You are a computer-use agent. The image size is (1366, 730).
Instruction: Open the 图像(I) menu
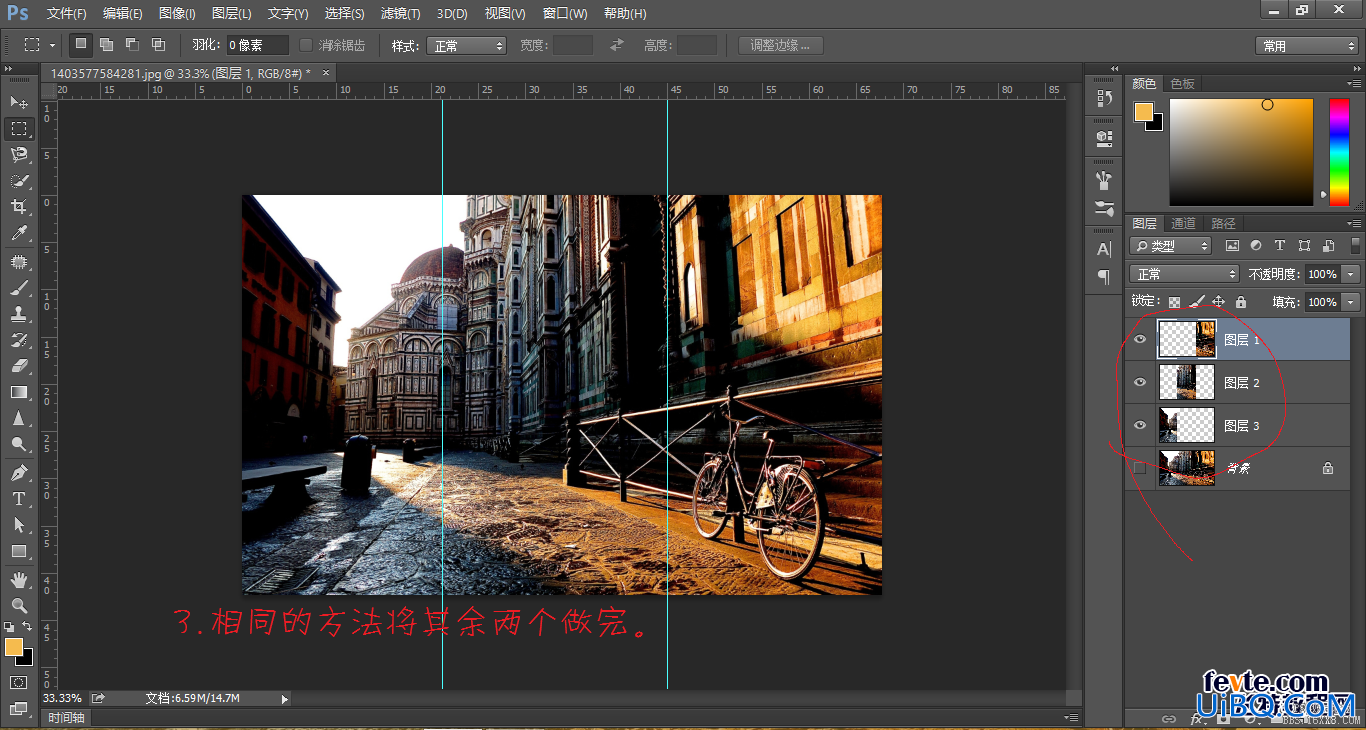pos(177,13)
